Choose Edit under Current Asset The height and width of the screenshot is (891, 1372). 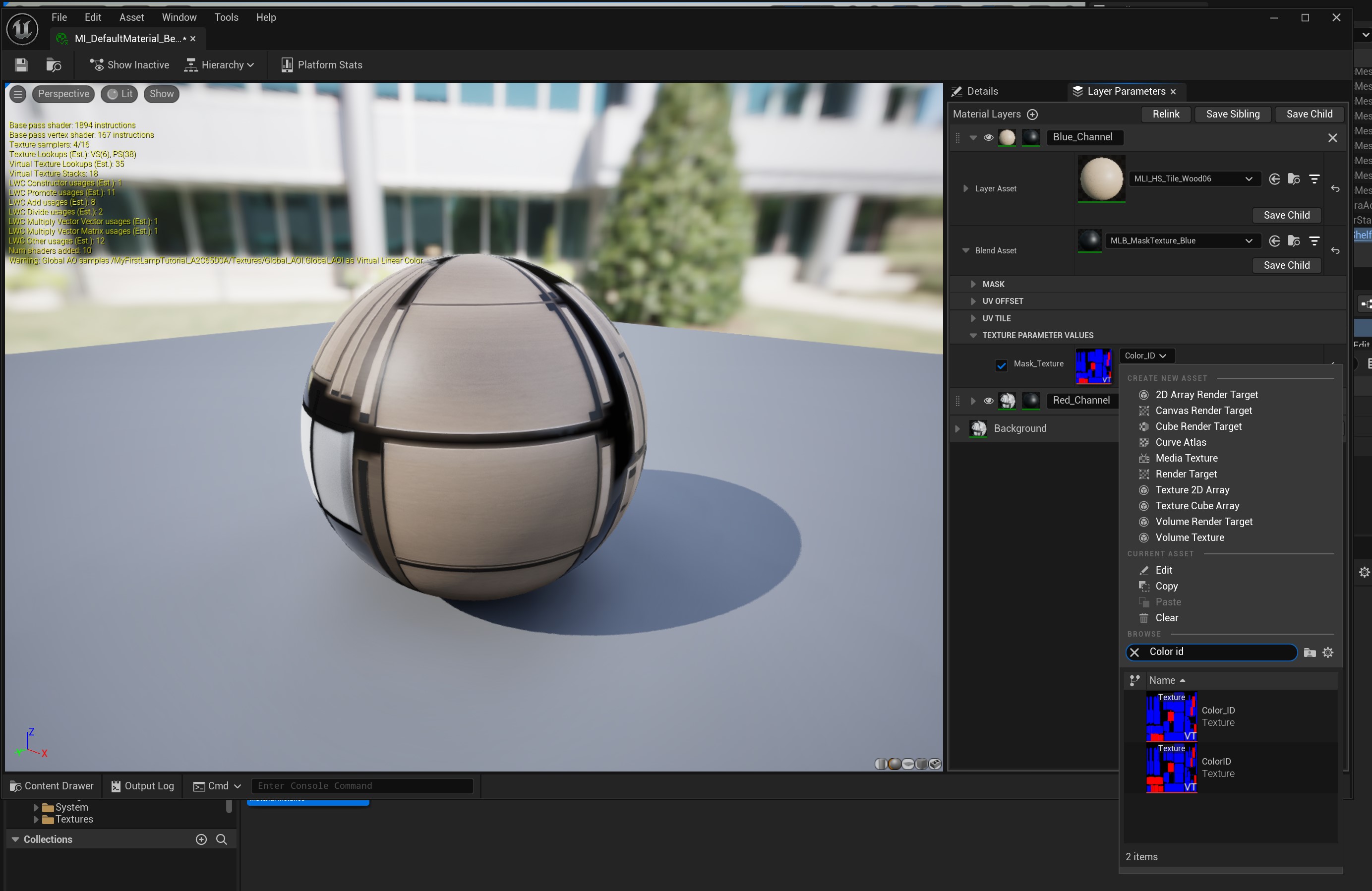1163,570
